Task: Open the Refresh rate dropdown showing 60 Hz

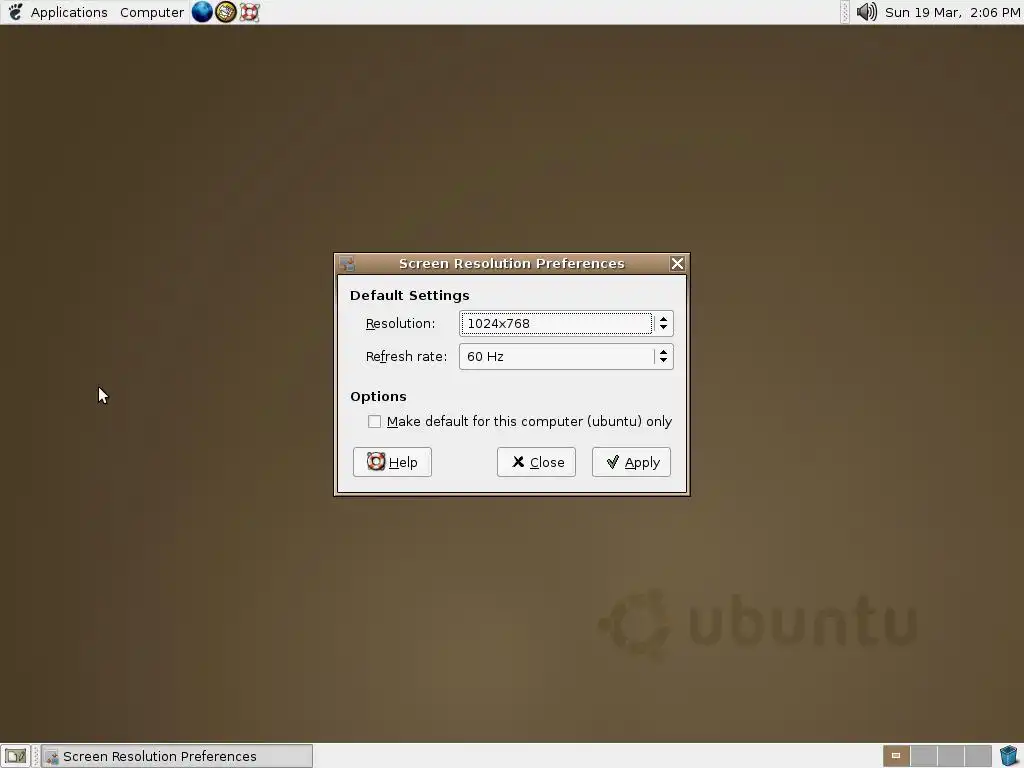Action: click(x=566, y=357)
